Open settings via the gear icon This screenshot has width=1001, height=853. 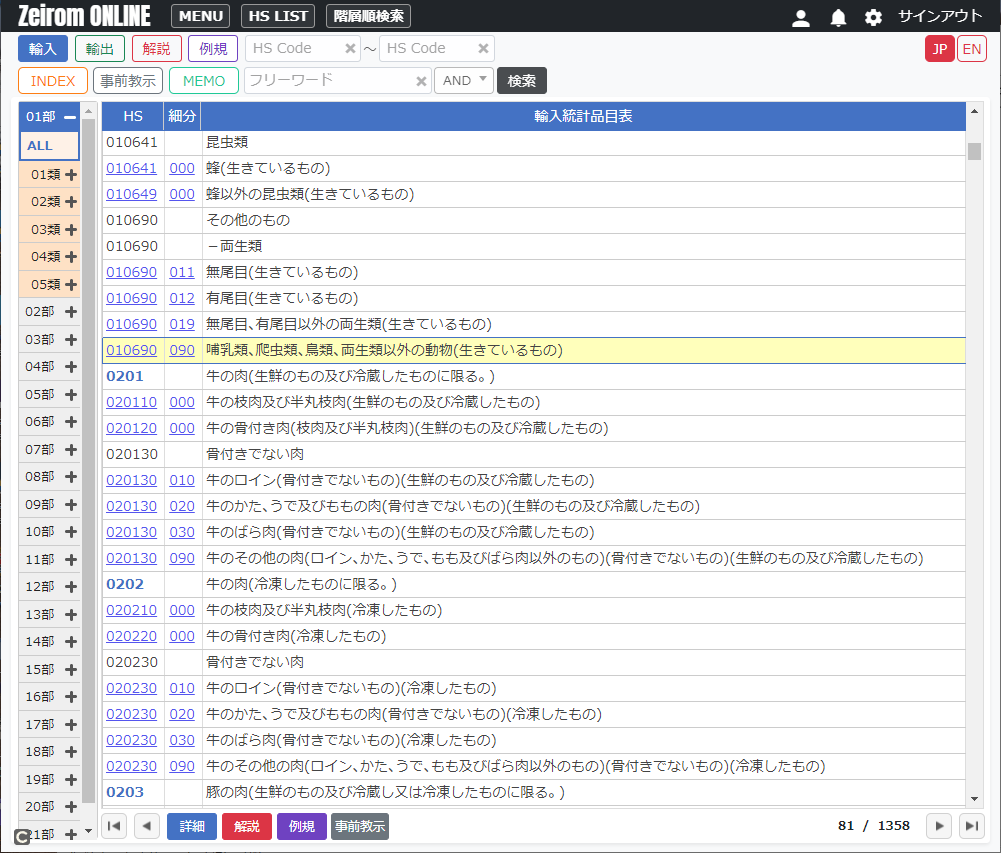873,17
